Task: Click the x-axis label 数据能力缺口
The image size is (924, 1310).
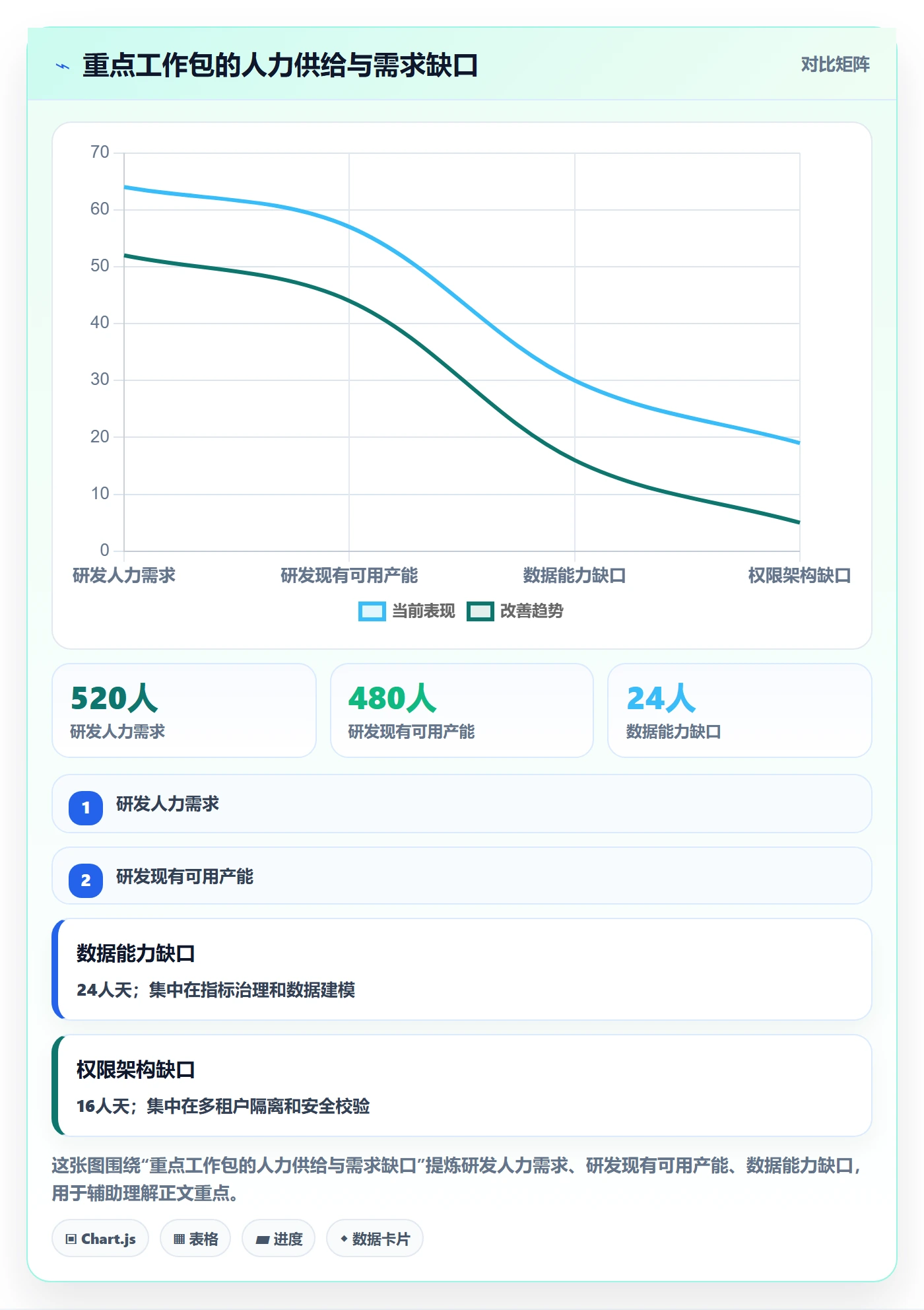Action: click(574, 576)
